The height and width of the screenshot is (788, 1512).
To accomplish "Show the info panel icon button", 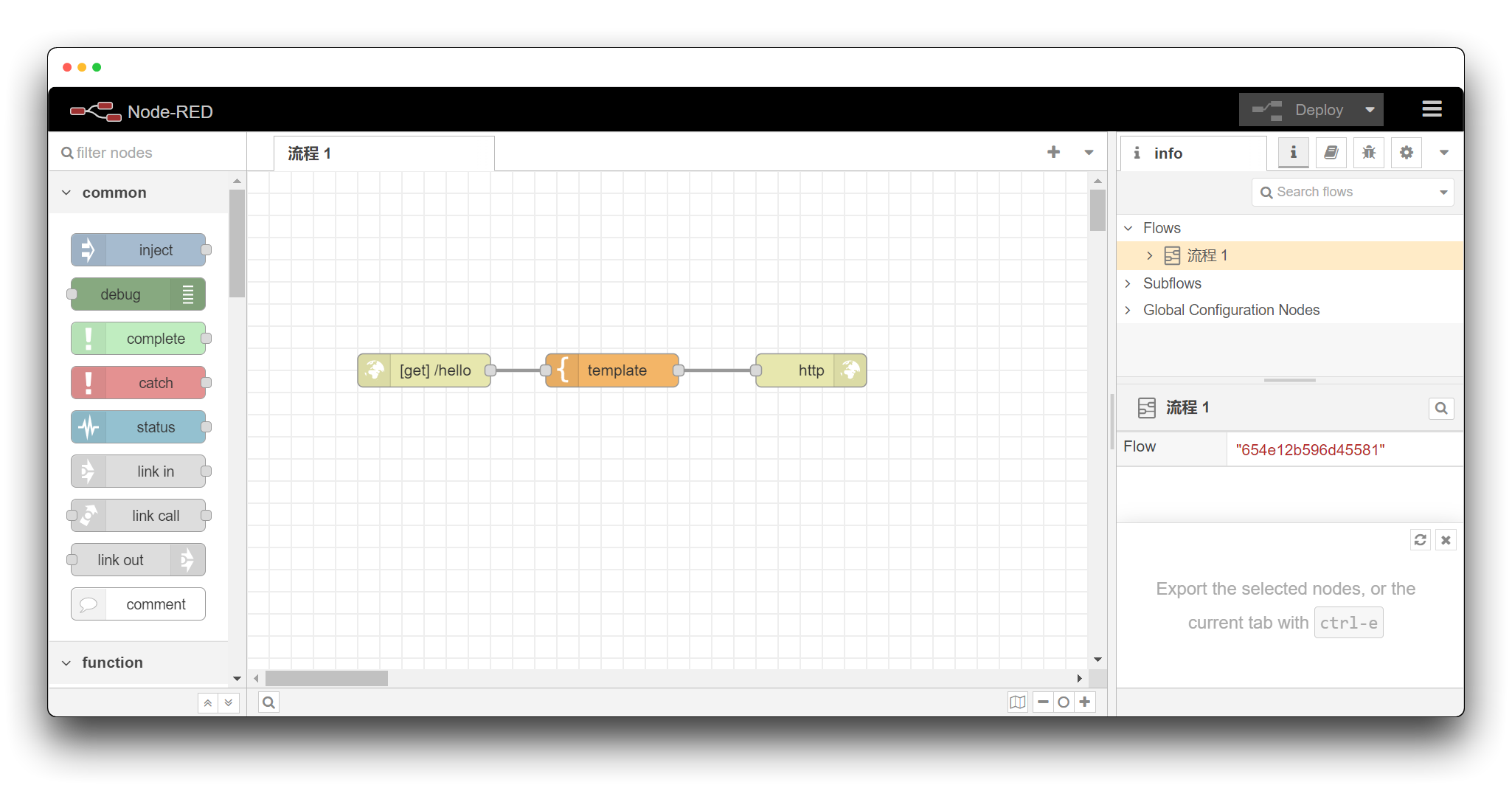I will click(x=1293, y=153).
